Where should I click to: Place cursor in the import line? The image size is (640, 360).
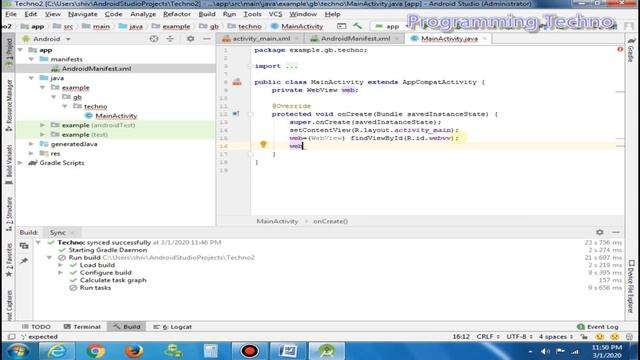coord(276,66)
